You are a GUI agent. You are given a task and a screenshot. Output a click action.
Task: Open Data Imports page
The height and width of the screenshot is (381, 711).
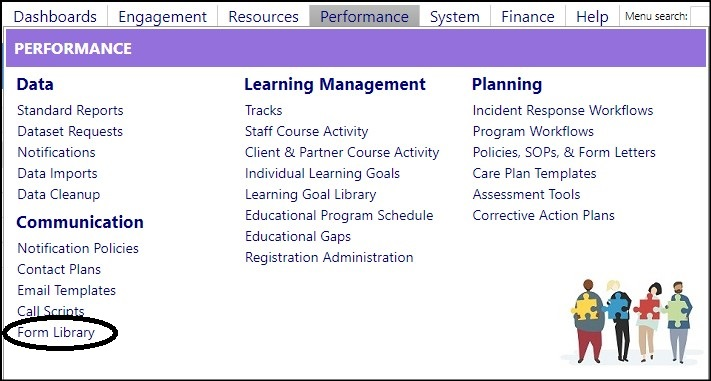57,173
